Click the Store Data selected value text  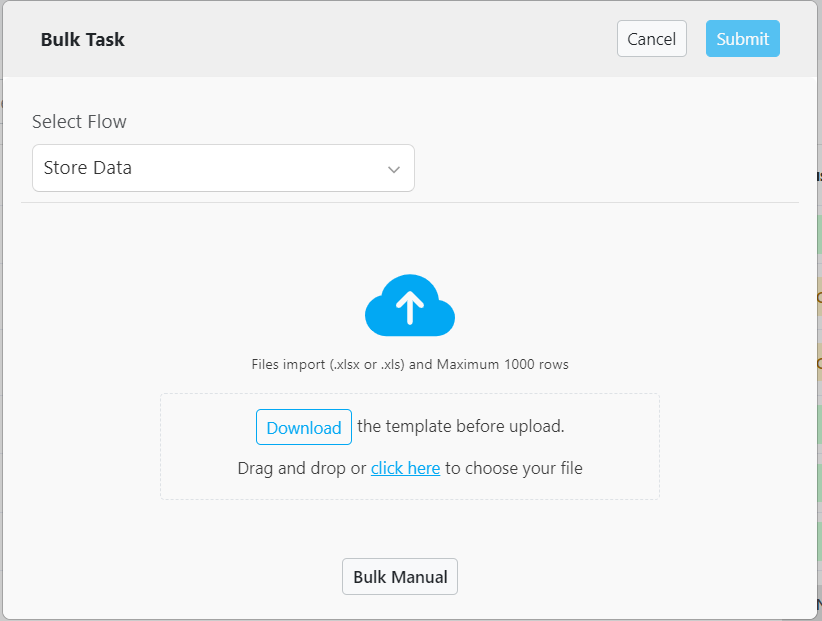[x=88, y=168]
